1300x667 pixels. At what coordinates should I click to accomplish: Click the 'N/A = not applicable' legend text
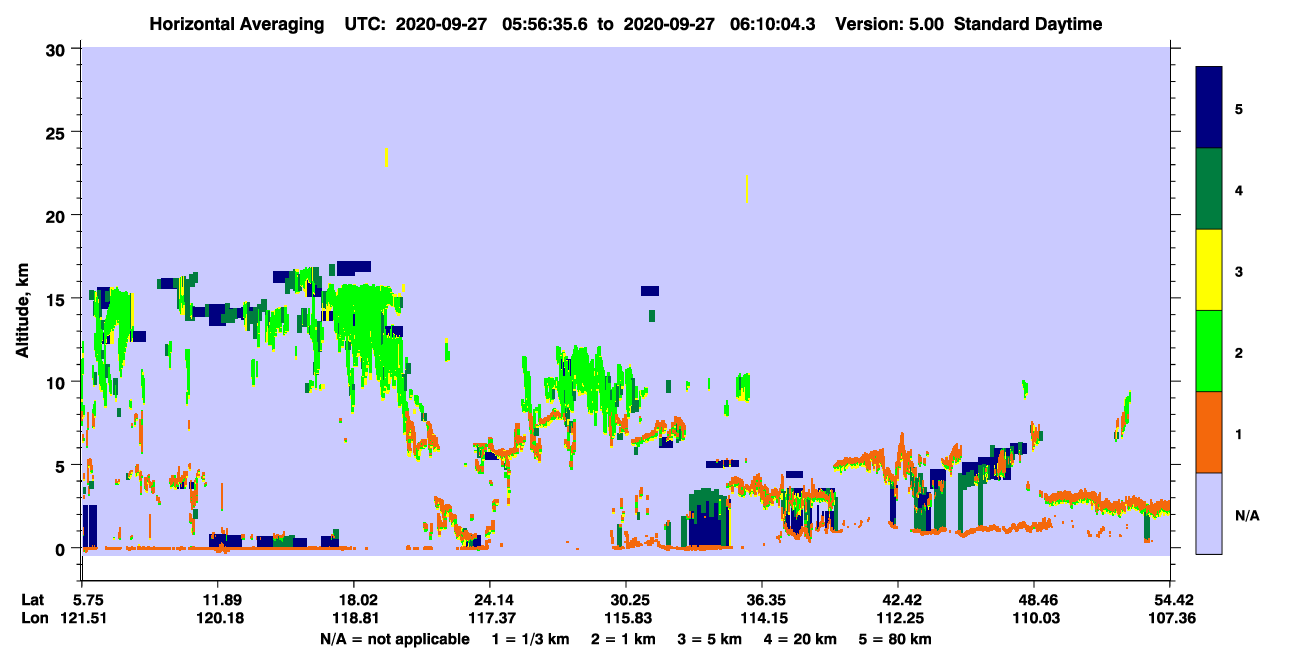coord(394,639)
